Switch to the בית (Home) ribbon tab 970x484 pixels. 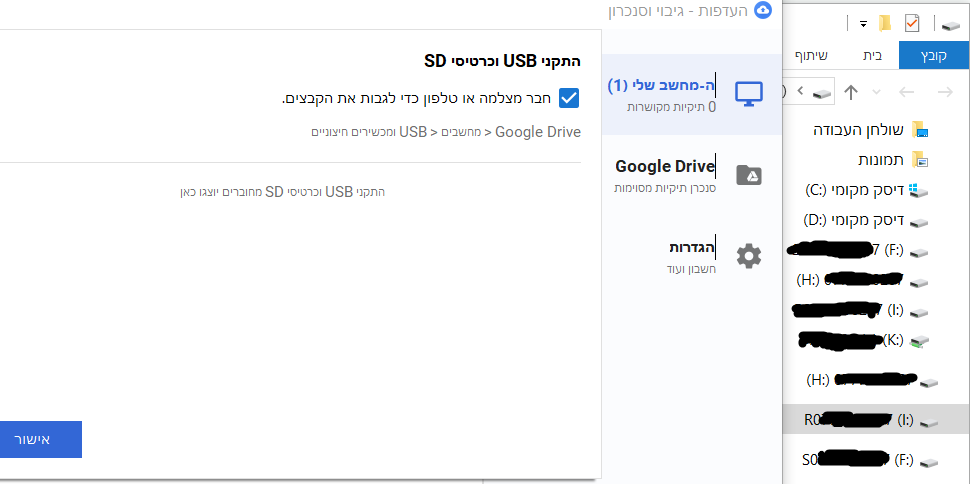coord(872,56)
